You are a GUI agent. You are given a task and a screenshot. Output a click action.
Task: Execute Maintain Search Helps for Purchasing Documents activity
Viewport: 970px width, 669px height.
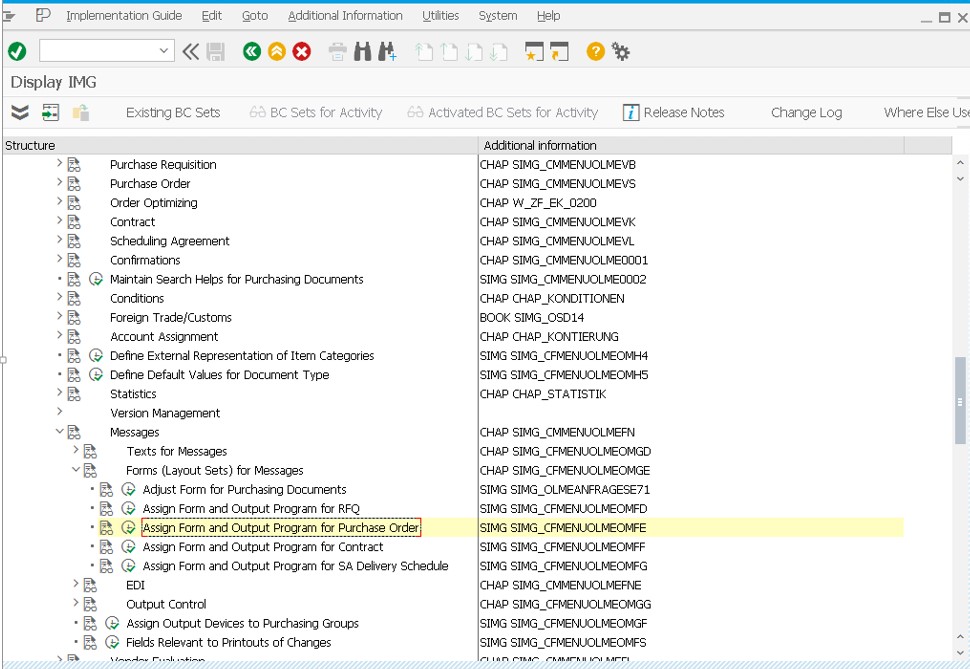pyautogui.click(x=96, y=279)
